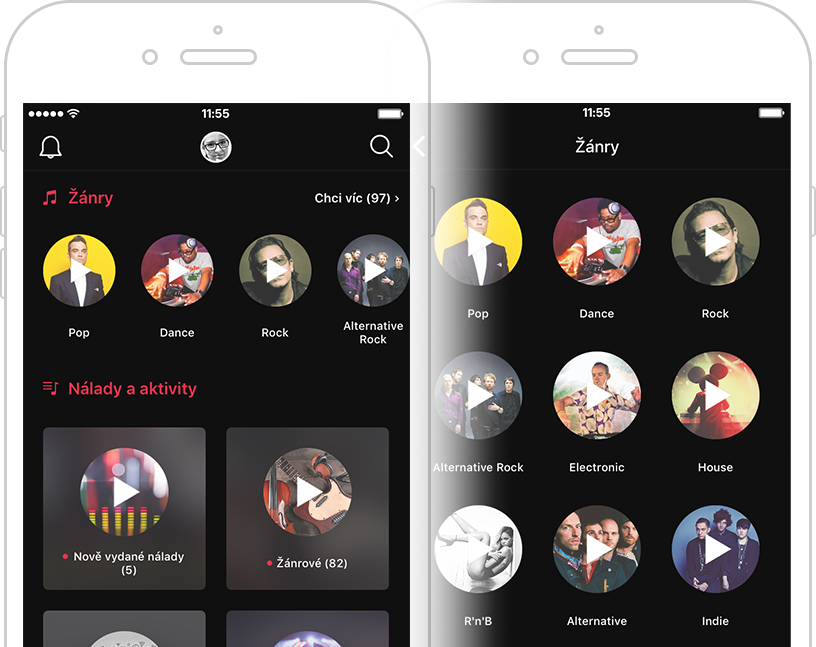Click the Dance label on the left phone
Viewport: 816px width, 647px height.
tap(177, 333)
